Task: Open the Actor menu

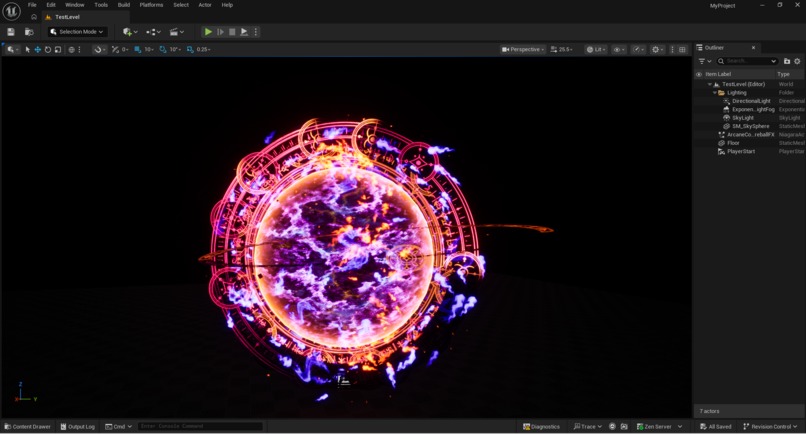Action: pyautogui.click(x=205, y=5)
